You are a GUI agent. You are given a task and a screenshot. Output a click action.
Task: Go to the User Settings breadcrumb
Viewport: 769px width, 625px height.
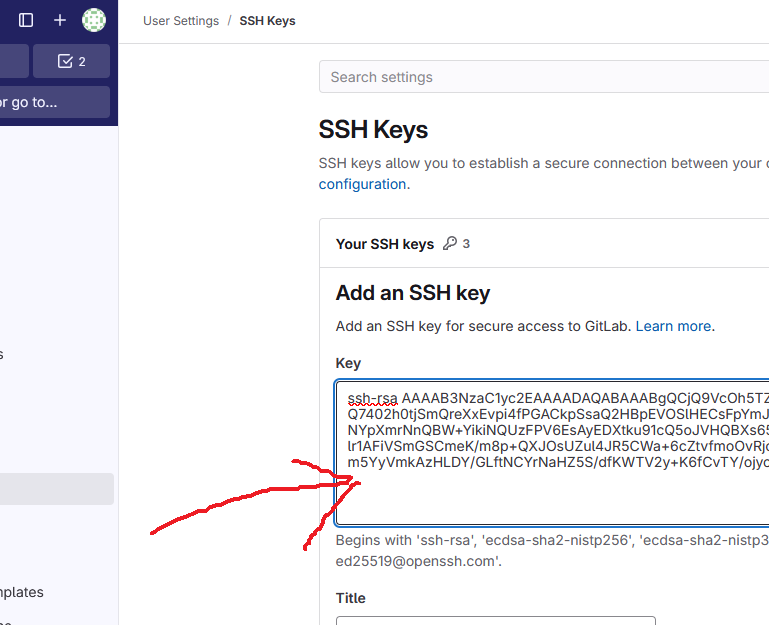[x=181, y=20]
